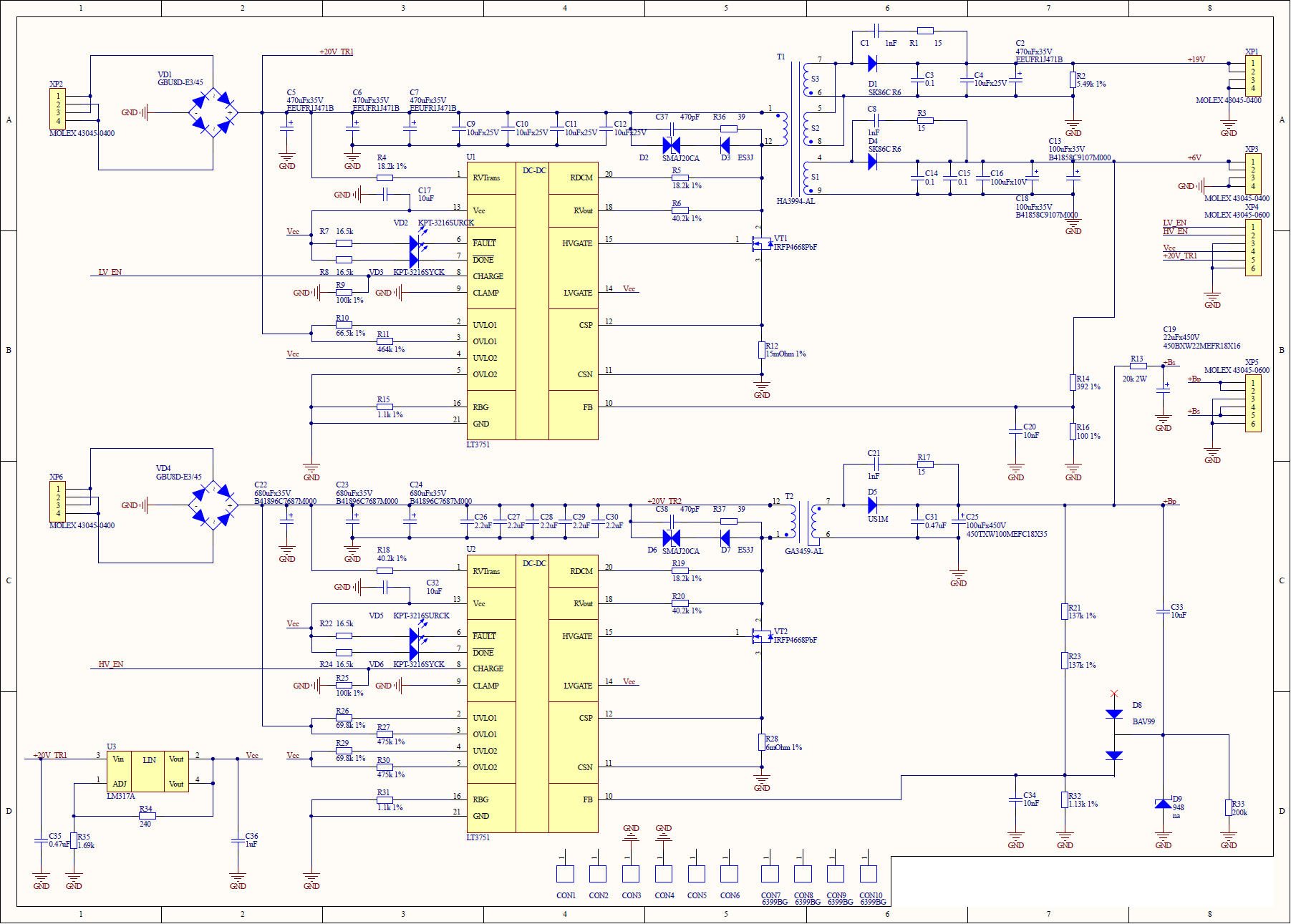Click the CON3 grounded test pad

coord(631,874)
